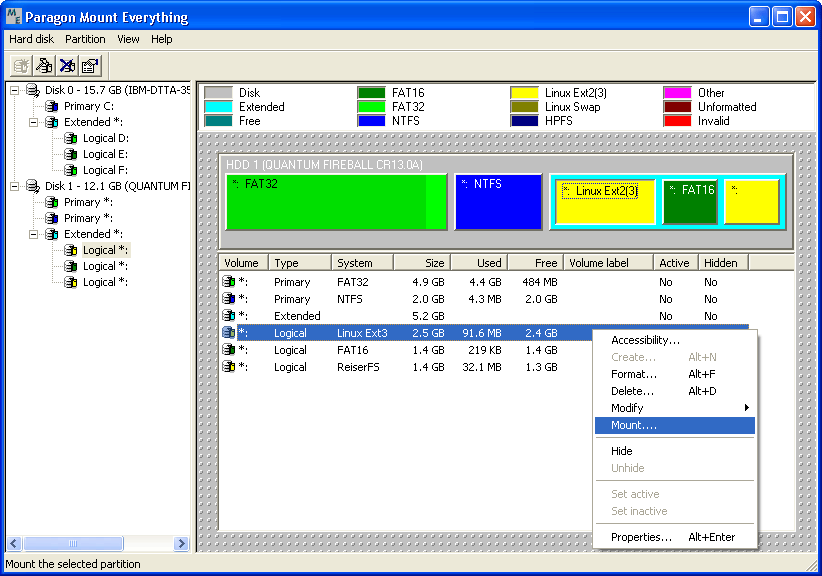Click the "4.9 GB" size cell
Image resolution: width=822 pixels, height=576 pixels.
[428, 282]
